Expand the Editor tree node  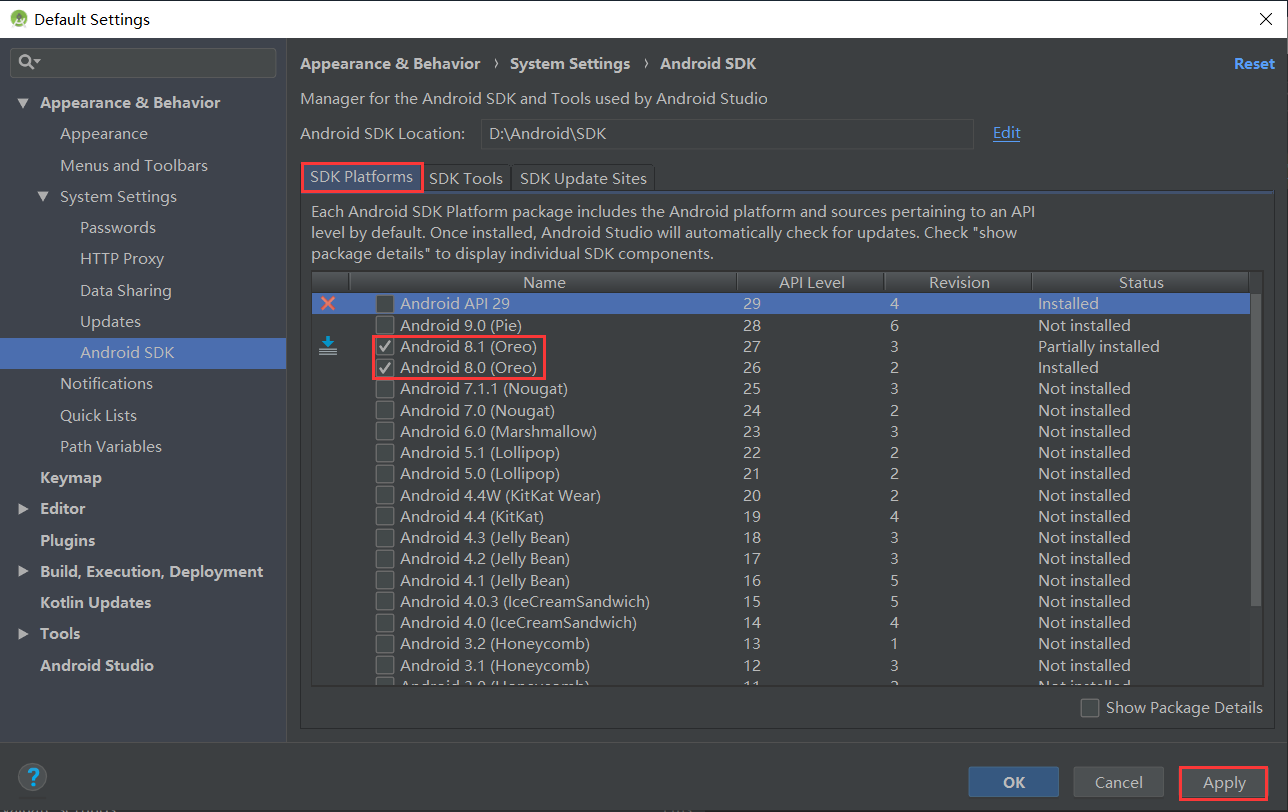coord(23,508)
